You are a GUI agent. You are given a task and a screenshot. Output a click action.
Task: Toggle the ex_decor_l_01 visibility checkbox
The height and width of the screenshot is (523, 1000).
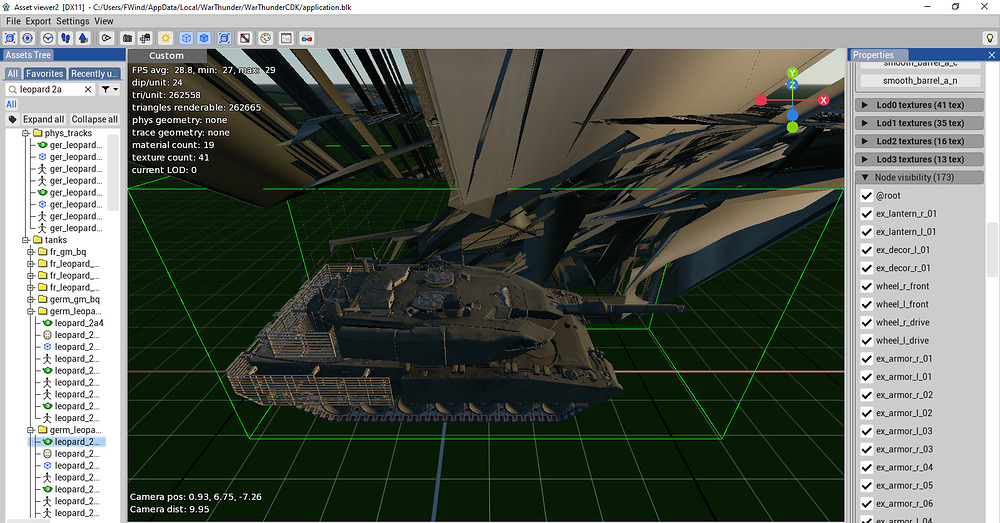867,250
